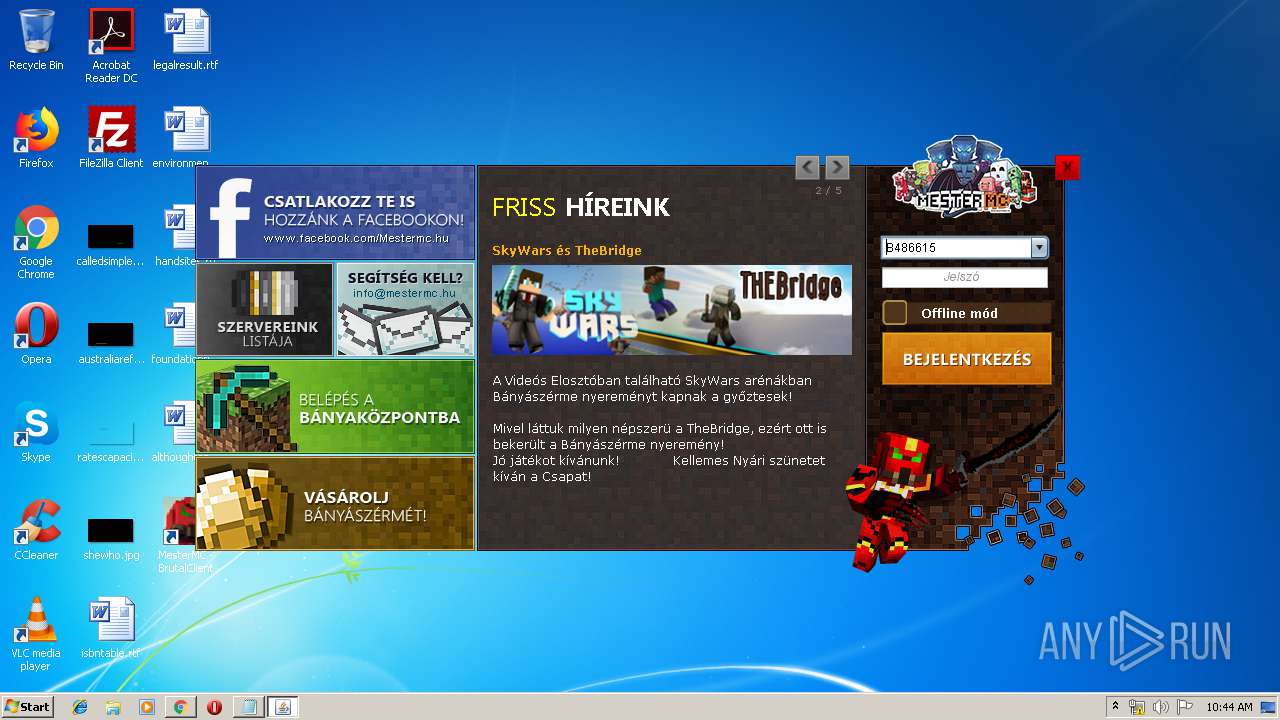This screenshot has height=720, width=1280.
Task: Click the SkyWars and TheBridge news image
Action: pyautogui.click(x=672, y=310)
